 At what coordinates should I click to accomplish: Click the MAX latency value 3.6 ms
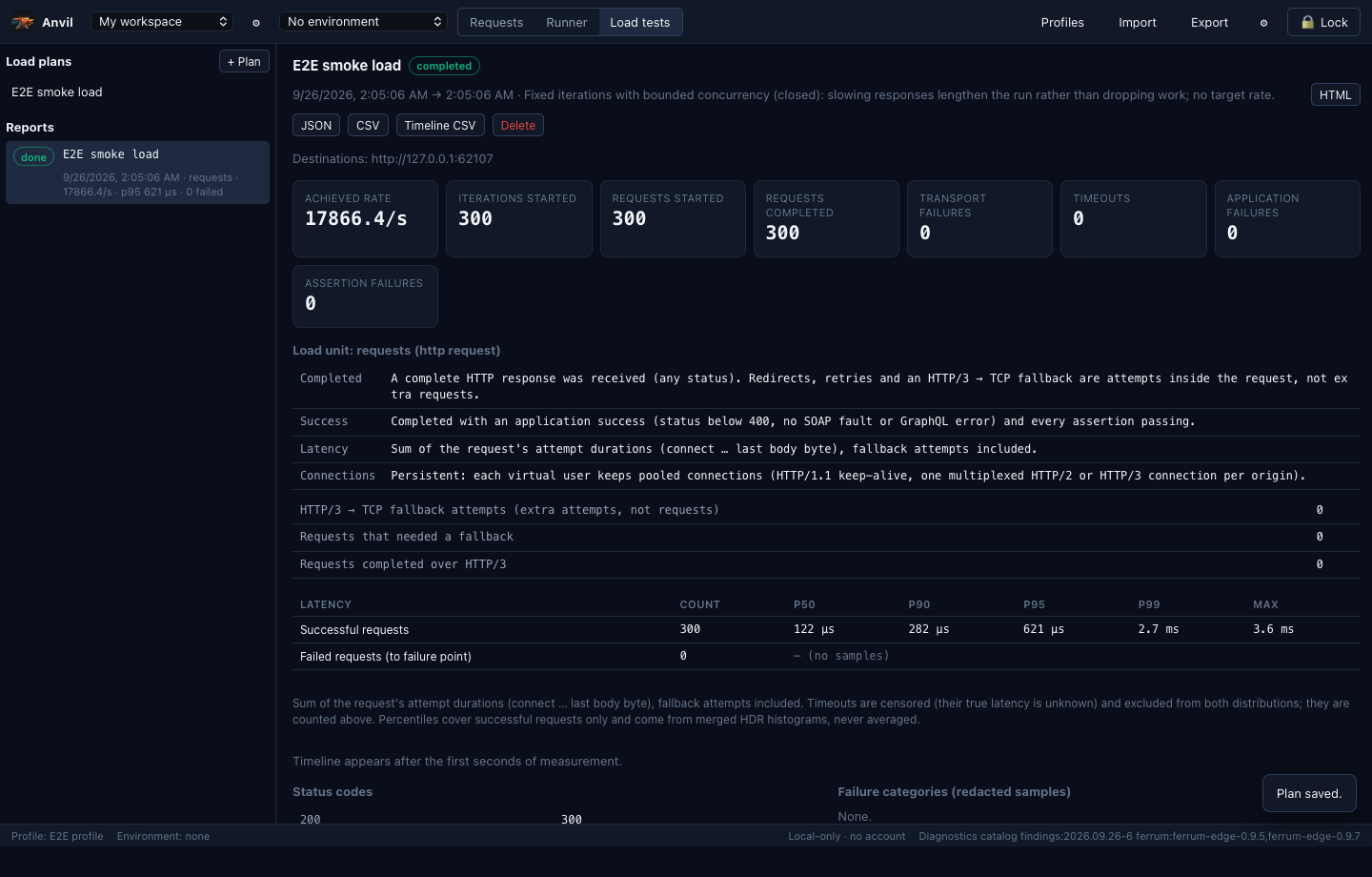pos(1273,629)
